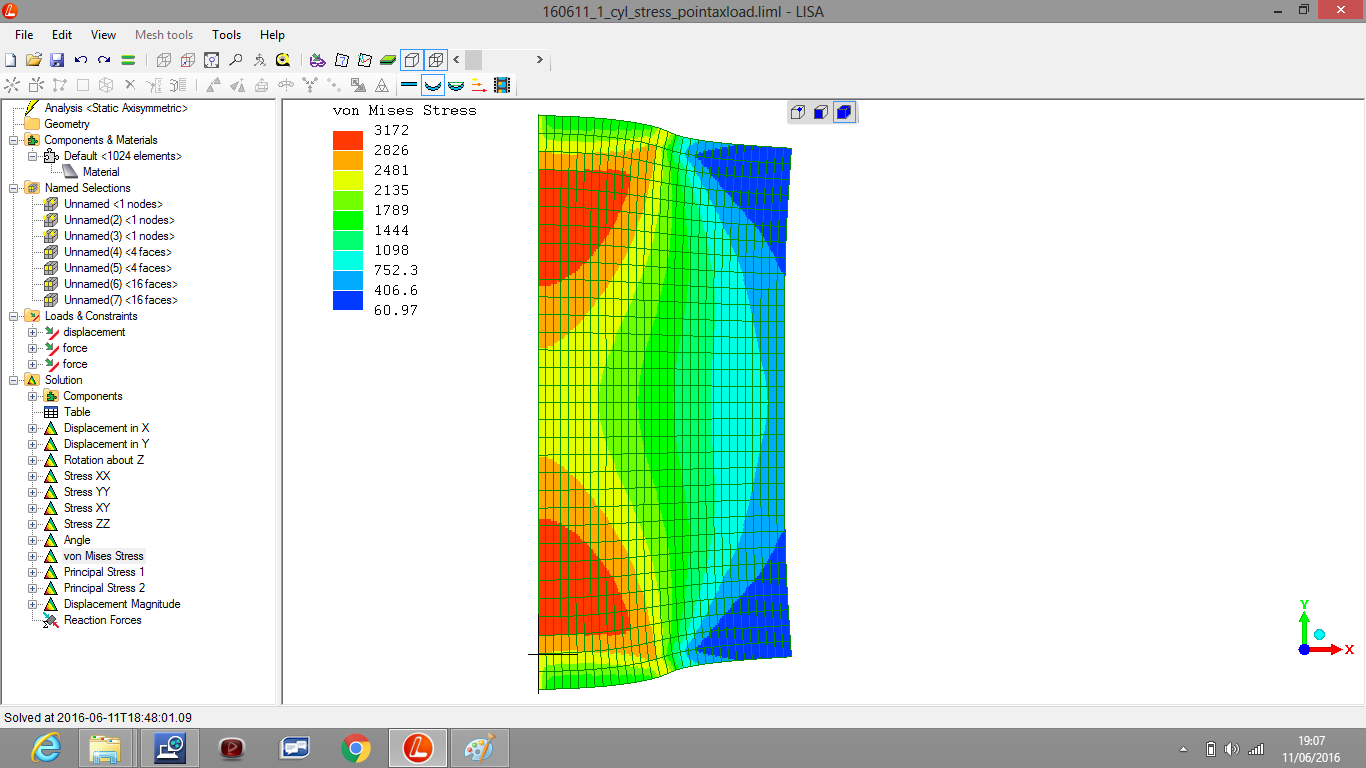Open the film strip animation icon
This screenshot has width=1366, height=768.
click(x=502, y=86)
